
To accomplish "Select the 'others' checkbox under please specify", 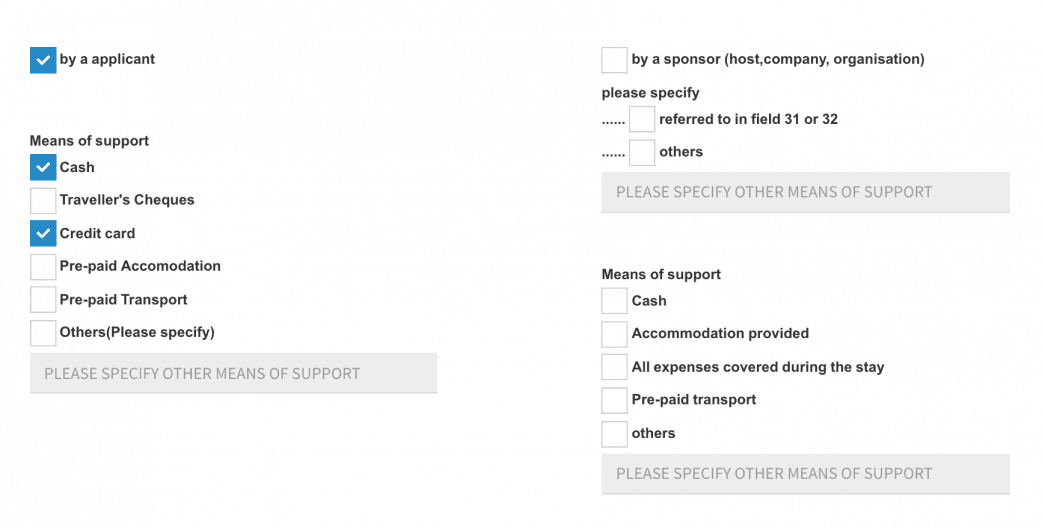I will tap(642, 153).
